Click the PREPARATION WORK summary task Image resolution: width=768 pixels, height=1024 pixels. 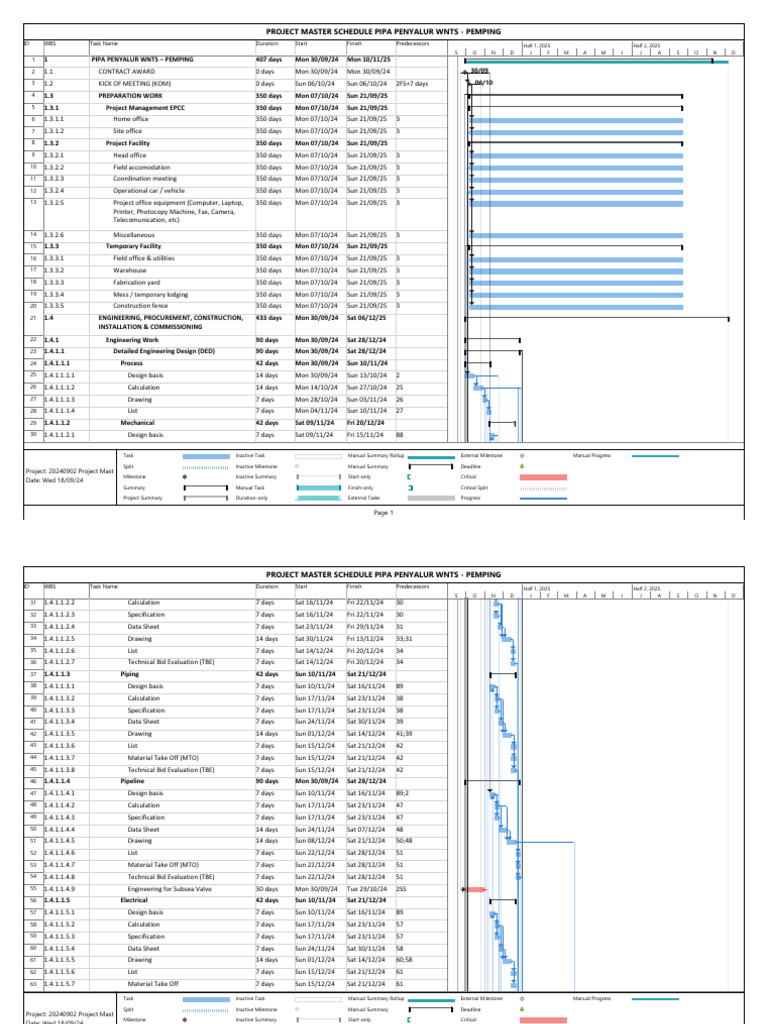pyautogui.click(x=131, y=95)
